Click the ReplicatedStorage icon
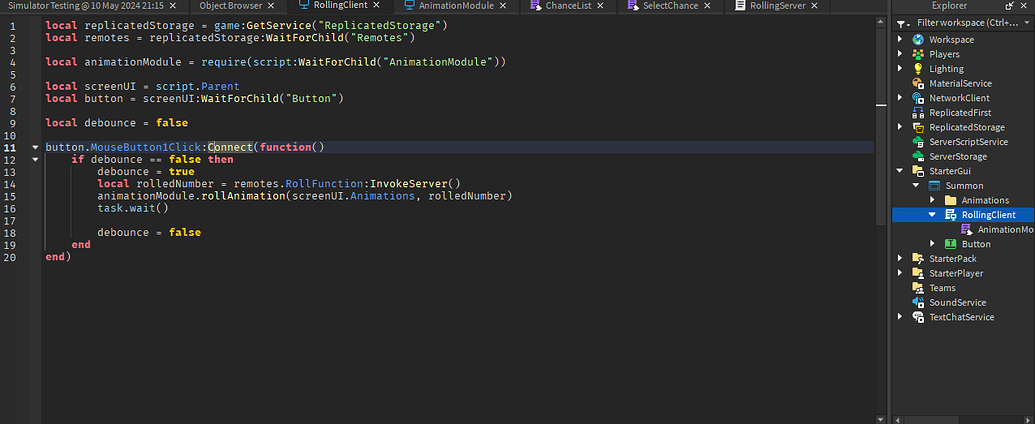Image resolution: width=1035 pixels, height=424 pixels. click(918, 127)
